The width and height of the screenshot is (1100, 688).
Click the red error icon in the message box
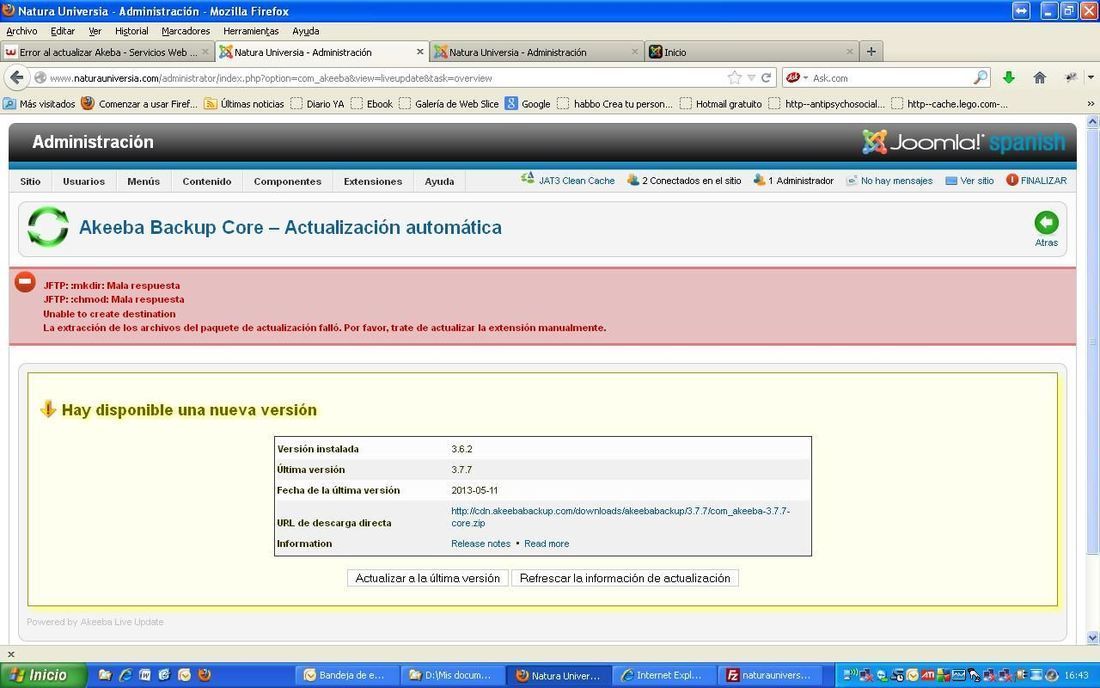tap(25, 282)
